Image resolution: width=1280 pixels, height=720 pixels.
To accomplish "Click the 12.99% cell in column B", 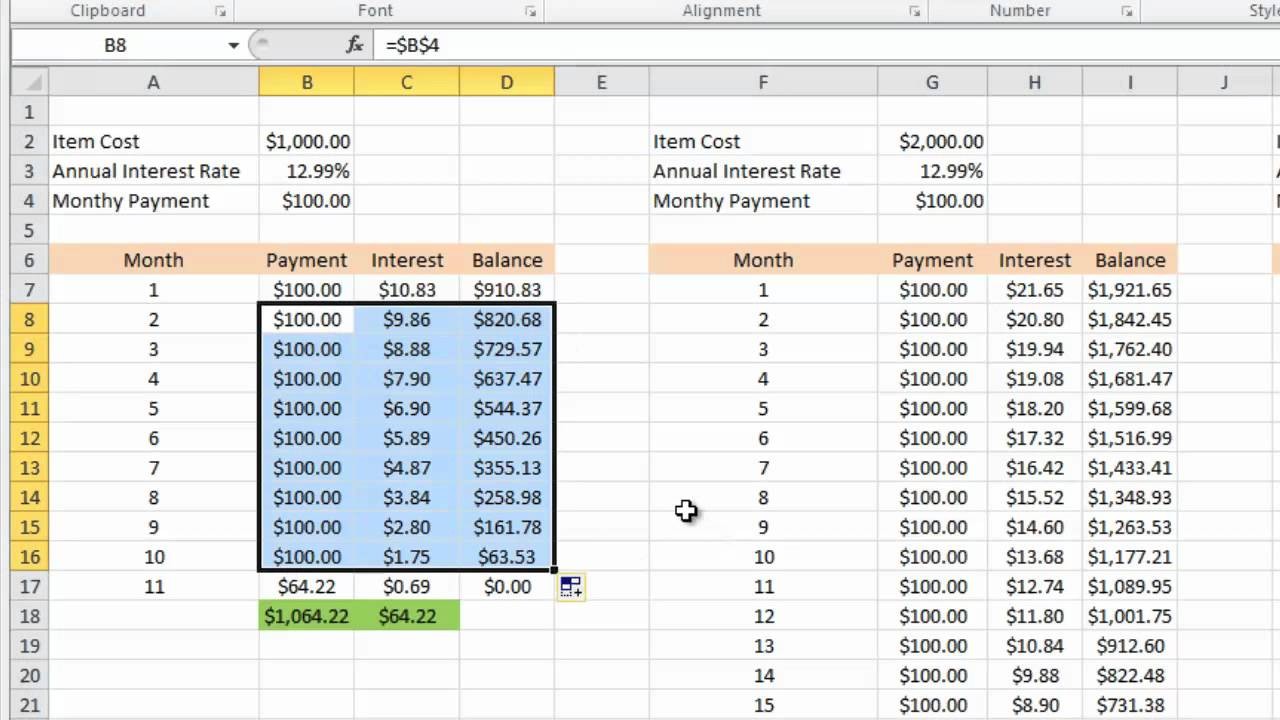I will point(307,171).
